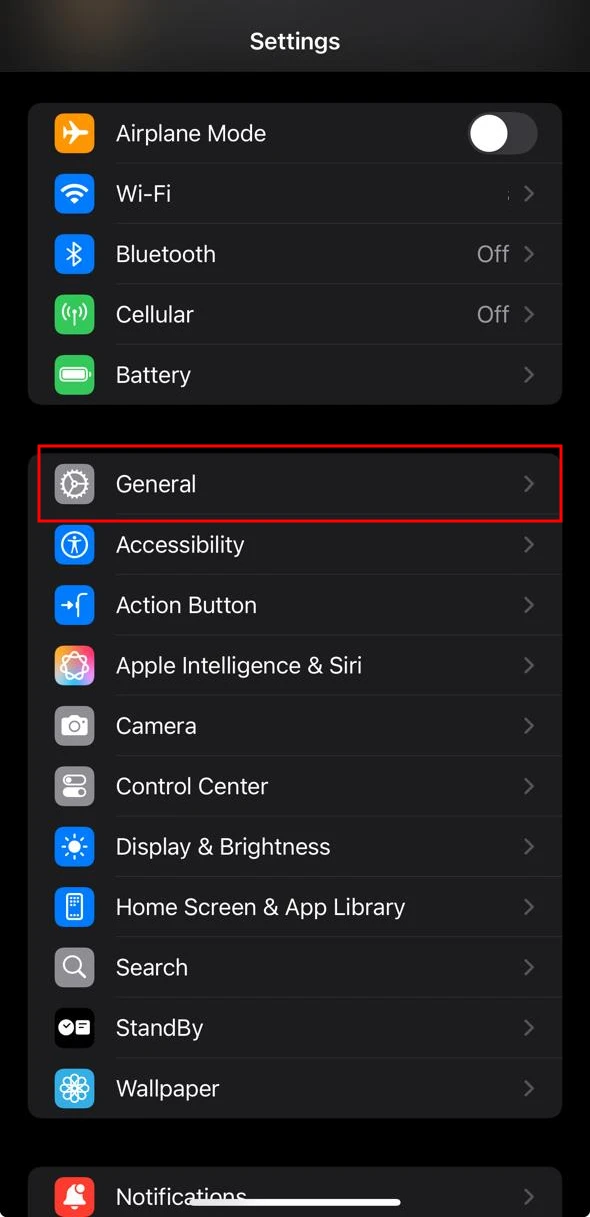Tap the Accessibility figure icon

tap(74, 544)
